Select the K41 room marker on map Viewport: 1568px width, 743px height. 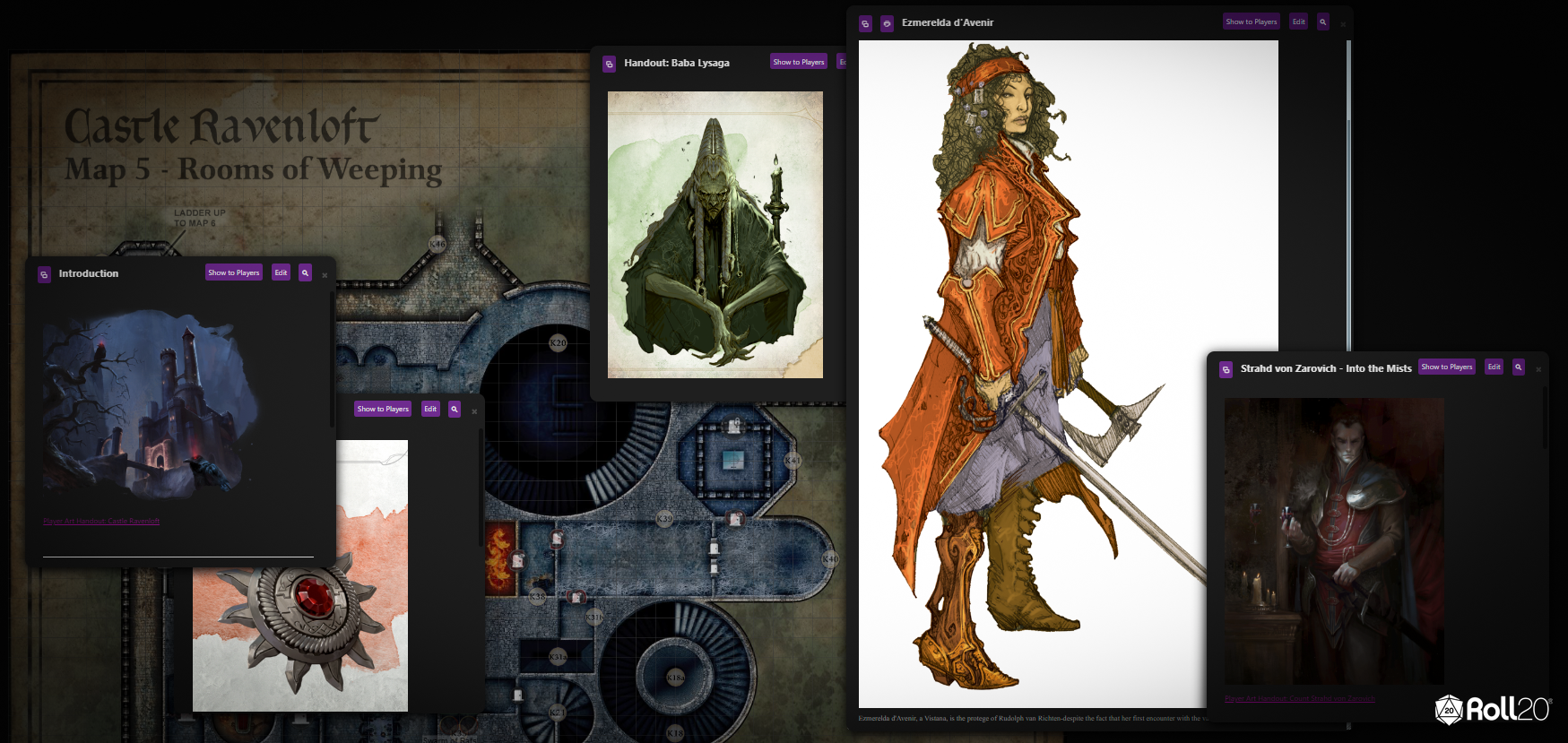[793, 461]
